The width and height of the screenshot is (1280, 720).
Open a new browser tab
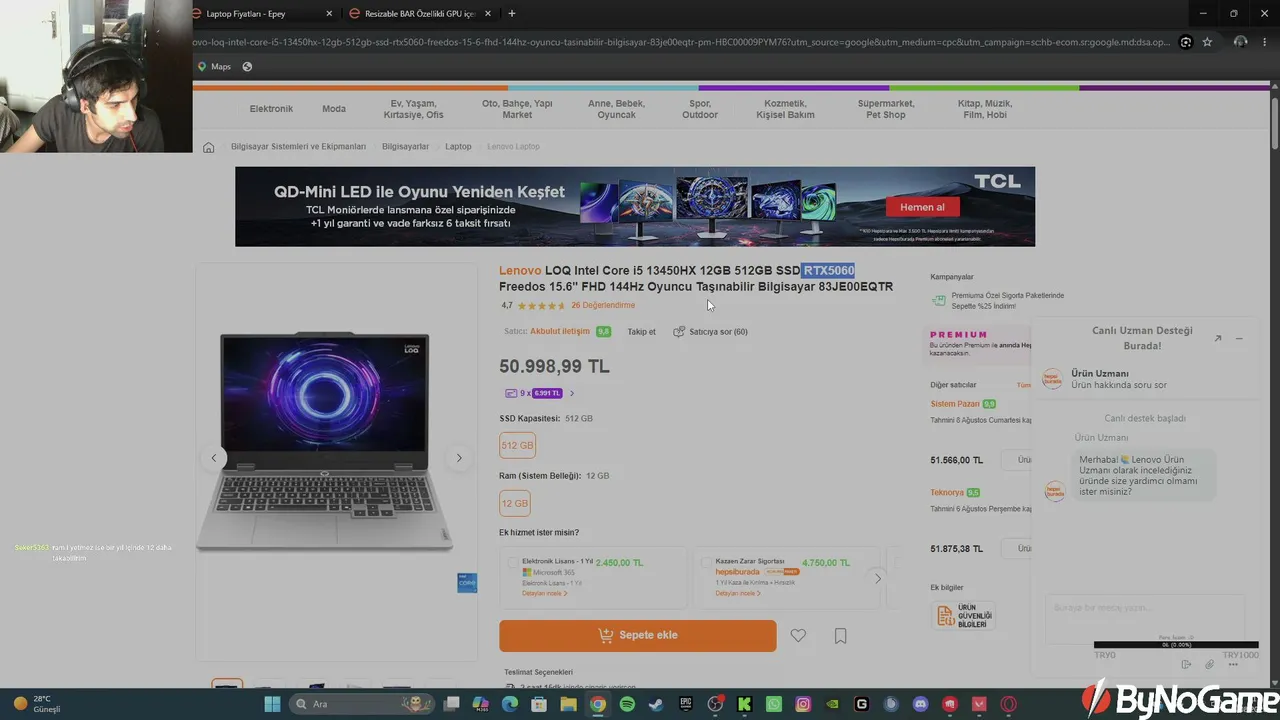[512, 14]
